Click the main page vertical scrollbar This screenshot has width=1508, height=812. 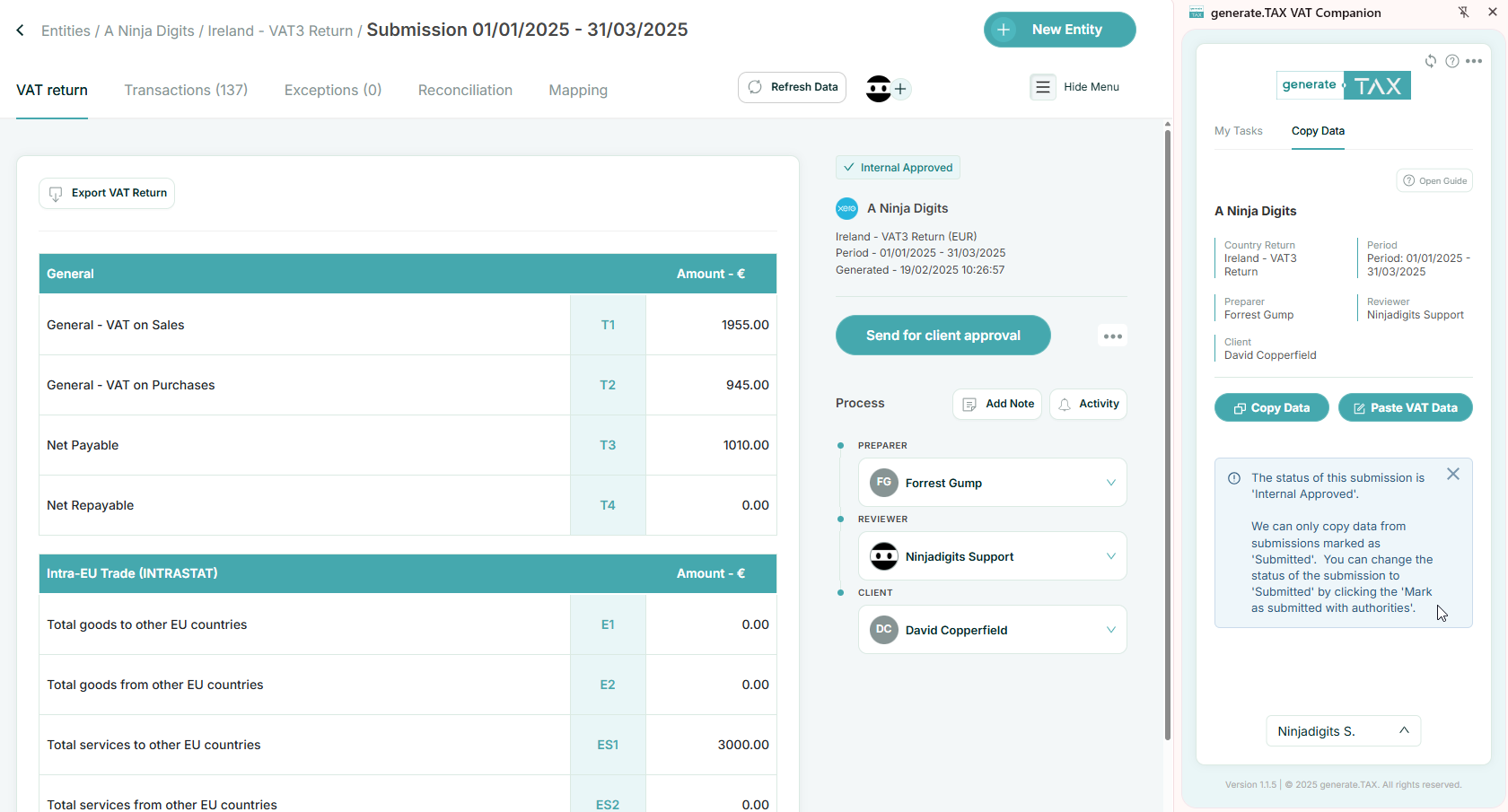[1167, 431]
